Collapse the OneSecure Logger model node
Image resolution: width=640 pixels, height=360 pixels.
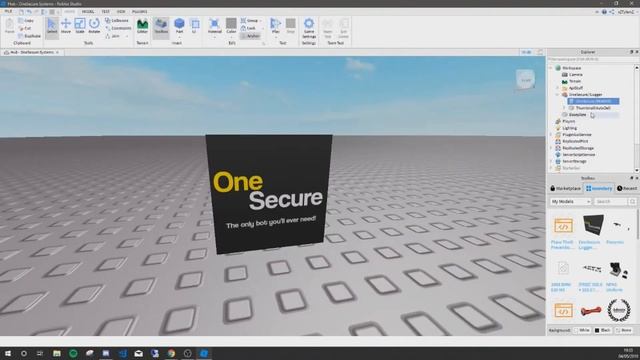(x=558, y=95)
